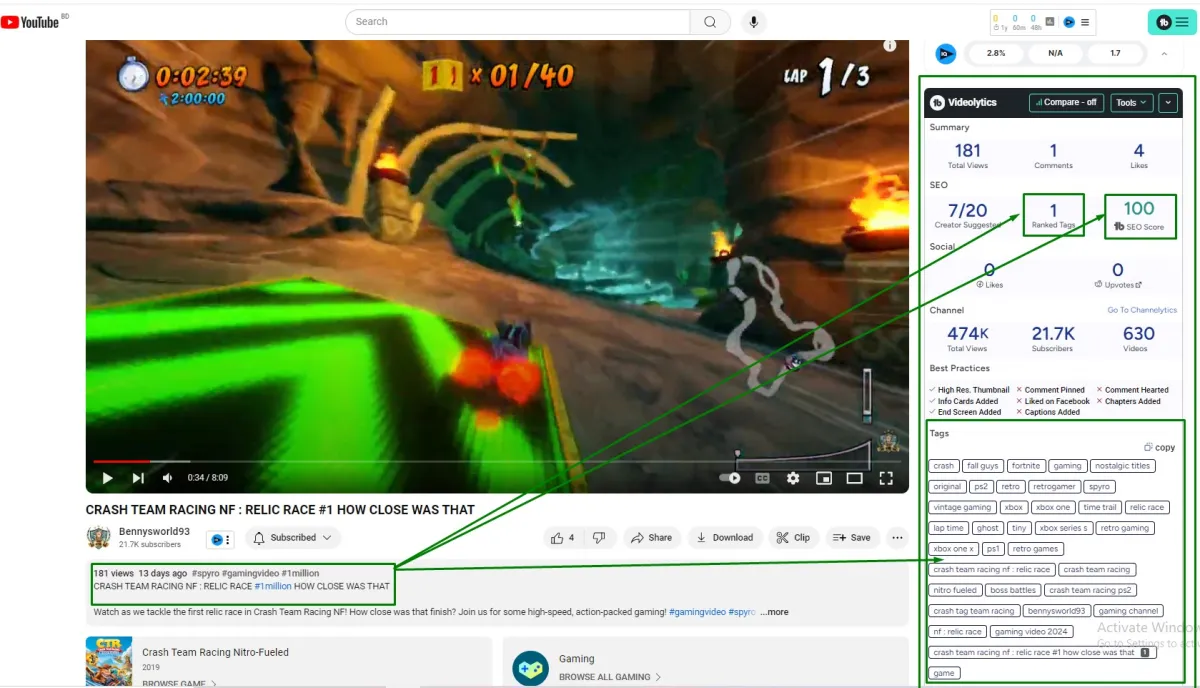Open #gamingvideo hashtag link in description text
The width and height of the screenshot is (1200, 688).
click(696, 612)
